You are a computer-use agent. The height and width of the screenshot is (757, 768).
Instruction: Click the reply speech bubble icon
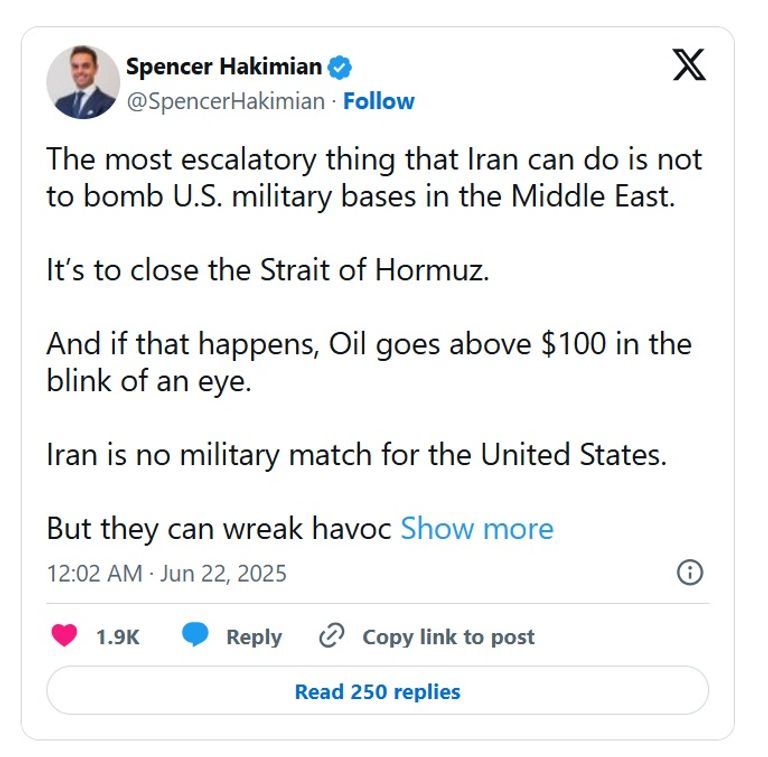point(195,636)
